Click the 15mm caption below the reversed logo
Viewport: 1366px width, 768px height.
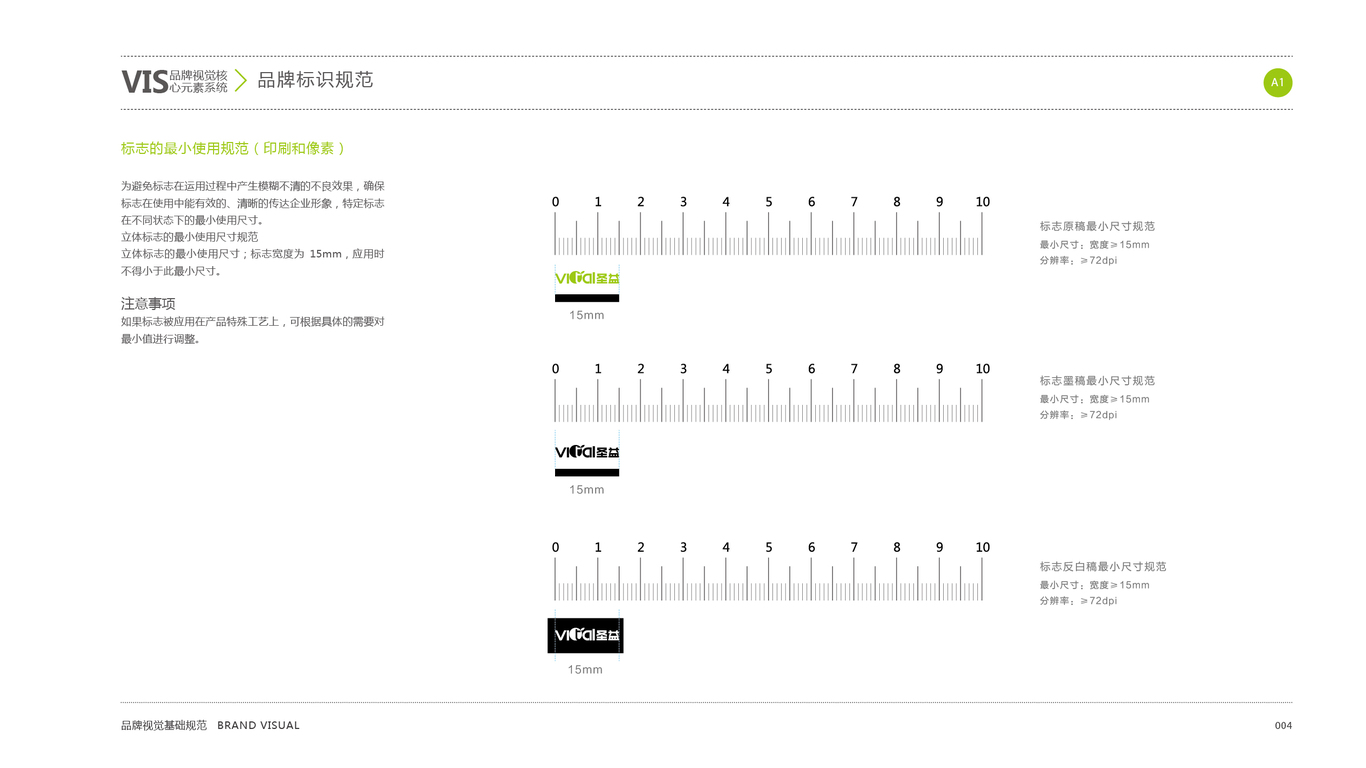point(585,670)
